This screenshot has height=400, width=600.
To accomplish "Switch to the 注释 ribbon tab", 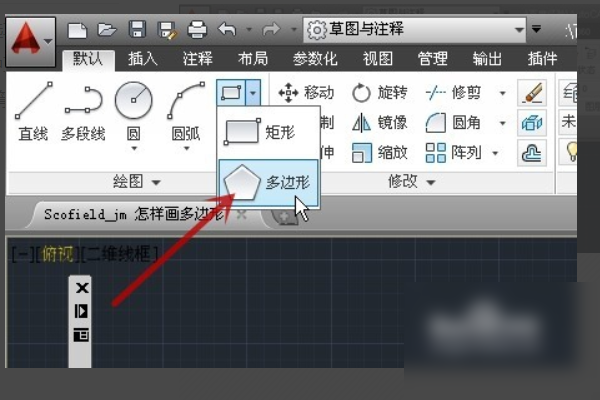I will (x=197, y=59).
